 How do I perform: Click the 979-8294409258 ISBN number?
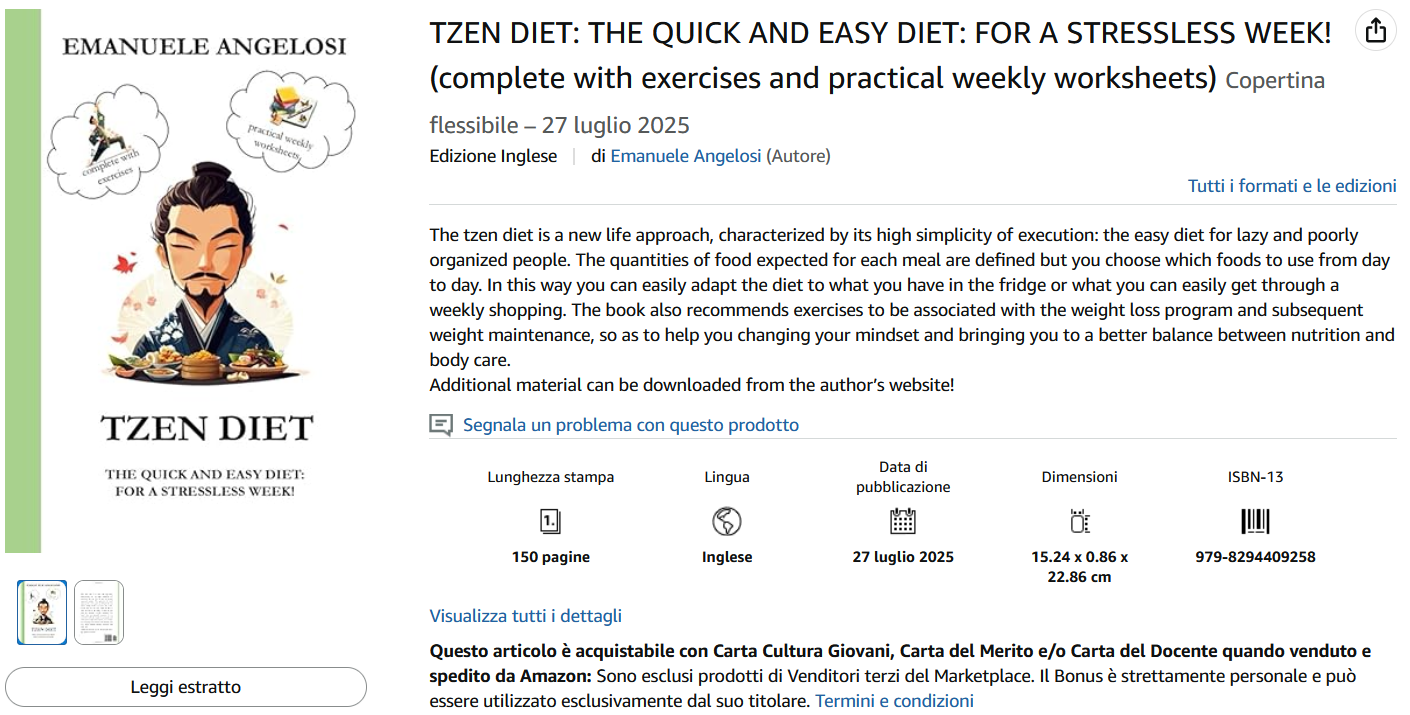tap(1255, 557)
